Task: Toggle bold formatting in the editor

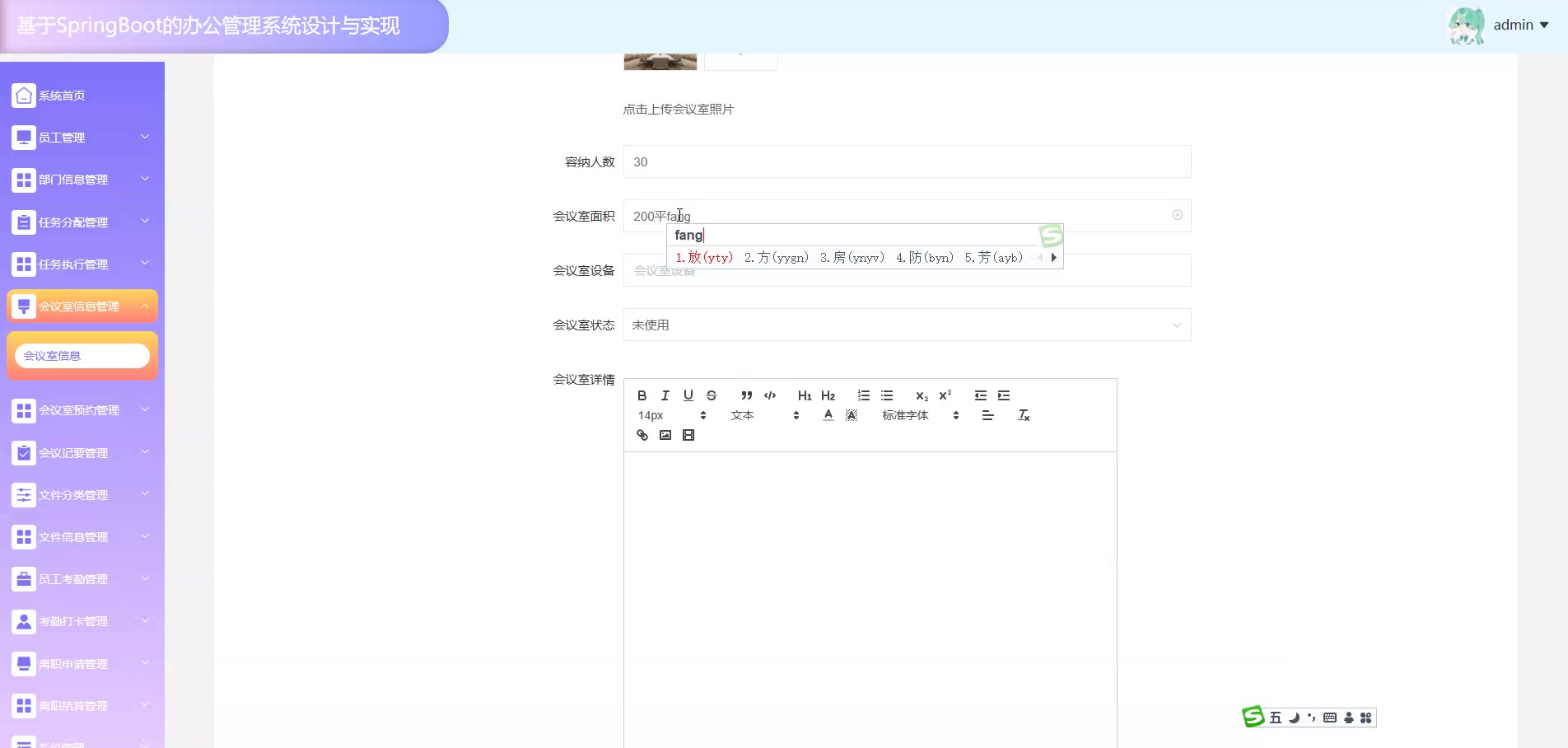Action: pyautogui.click(x=642, y=395)
